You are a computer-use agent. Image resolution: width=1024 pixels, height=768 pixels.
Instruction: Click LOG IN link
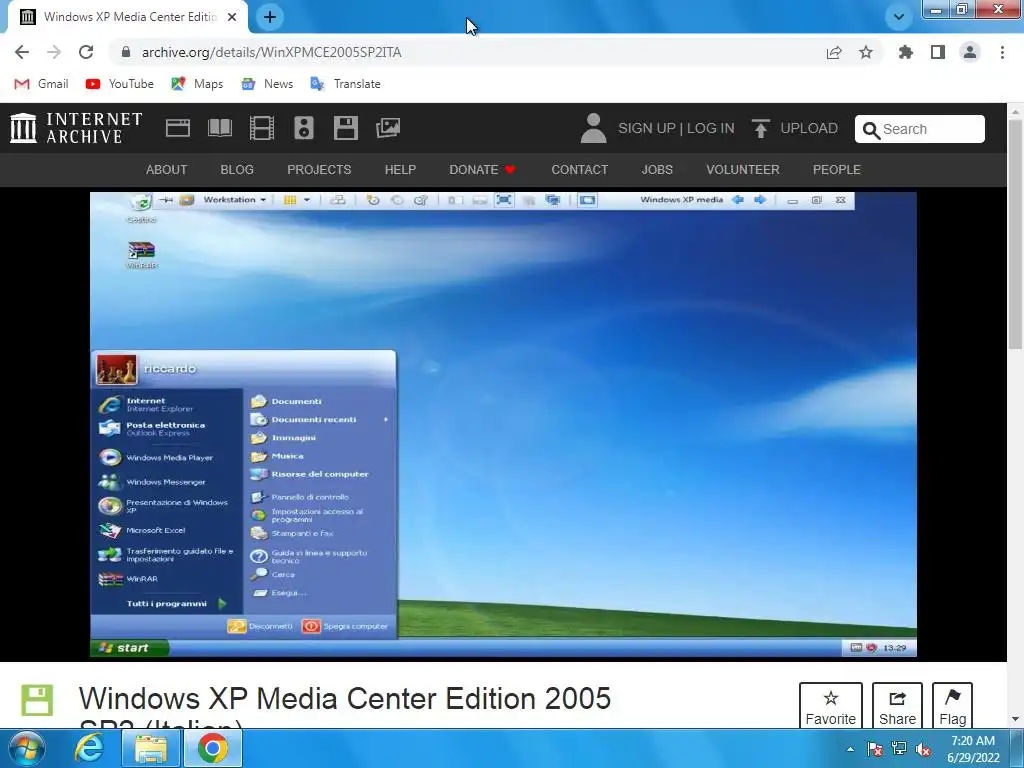coord(711,128)
